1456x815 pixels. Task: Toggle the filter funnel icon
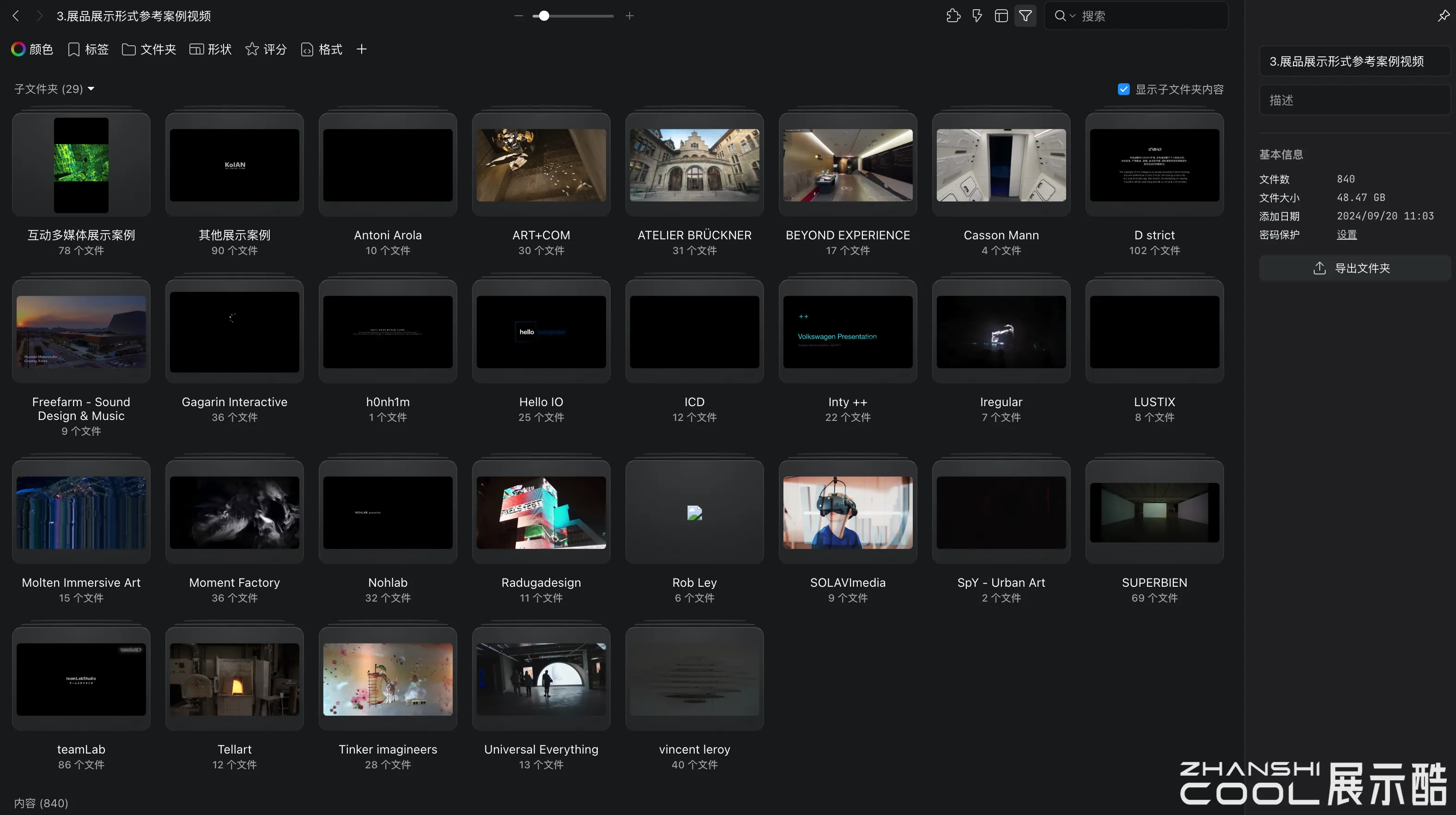[x=1025, y=16]
